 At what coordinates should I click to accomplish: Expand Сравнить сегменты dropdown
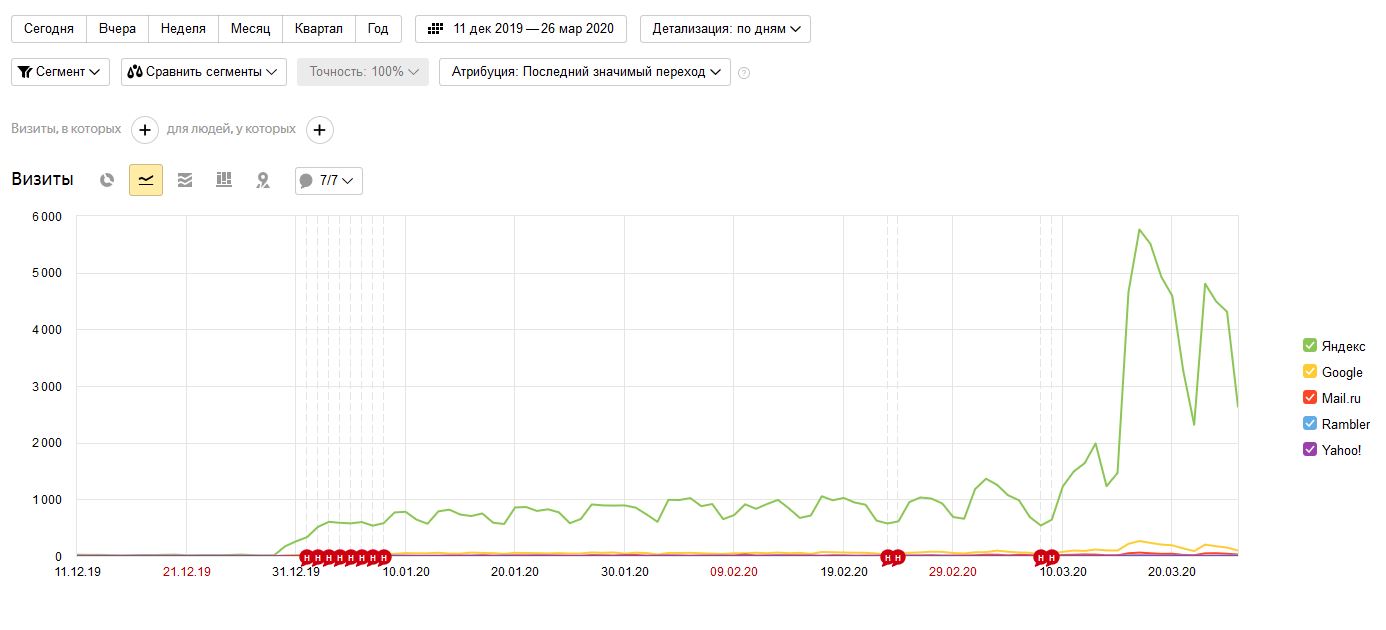204,72
